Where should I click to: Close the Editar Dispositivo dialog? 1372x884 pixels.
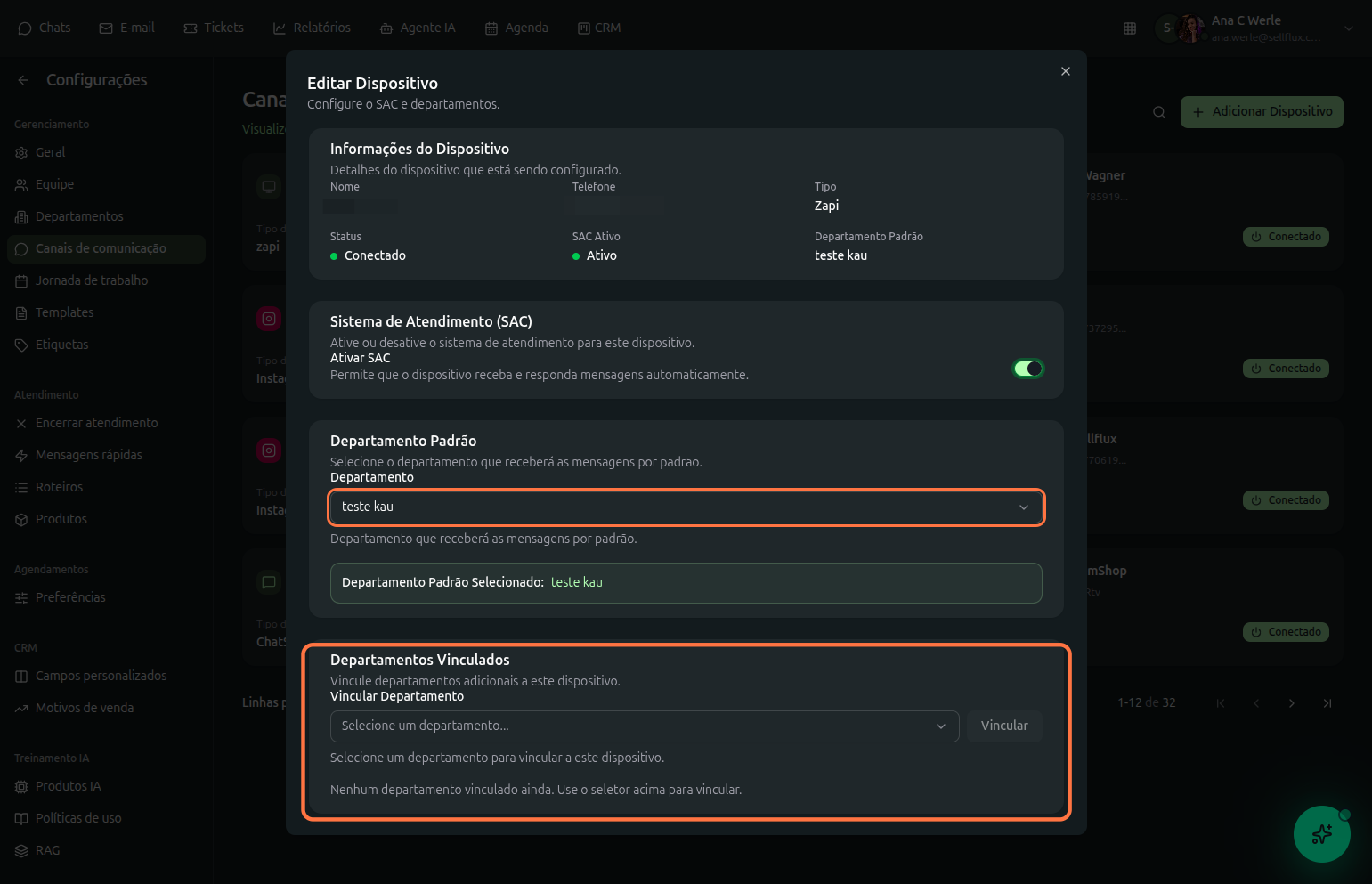1065,71
